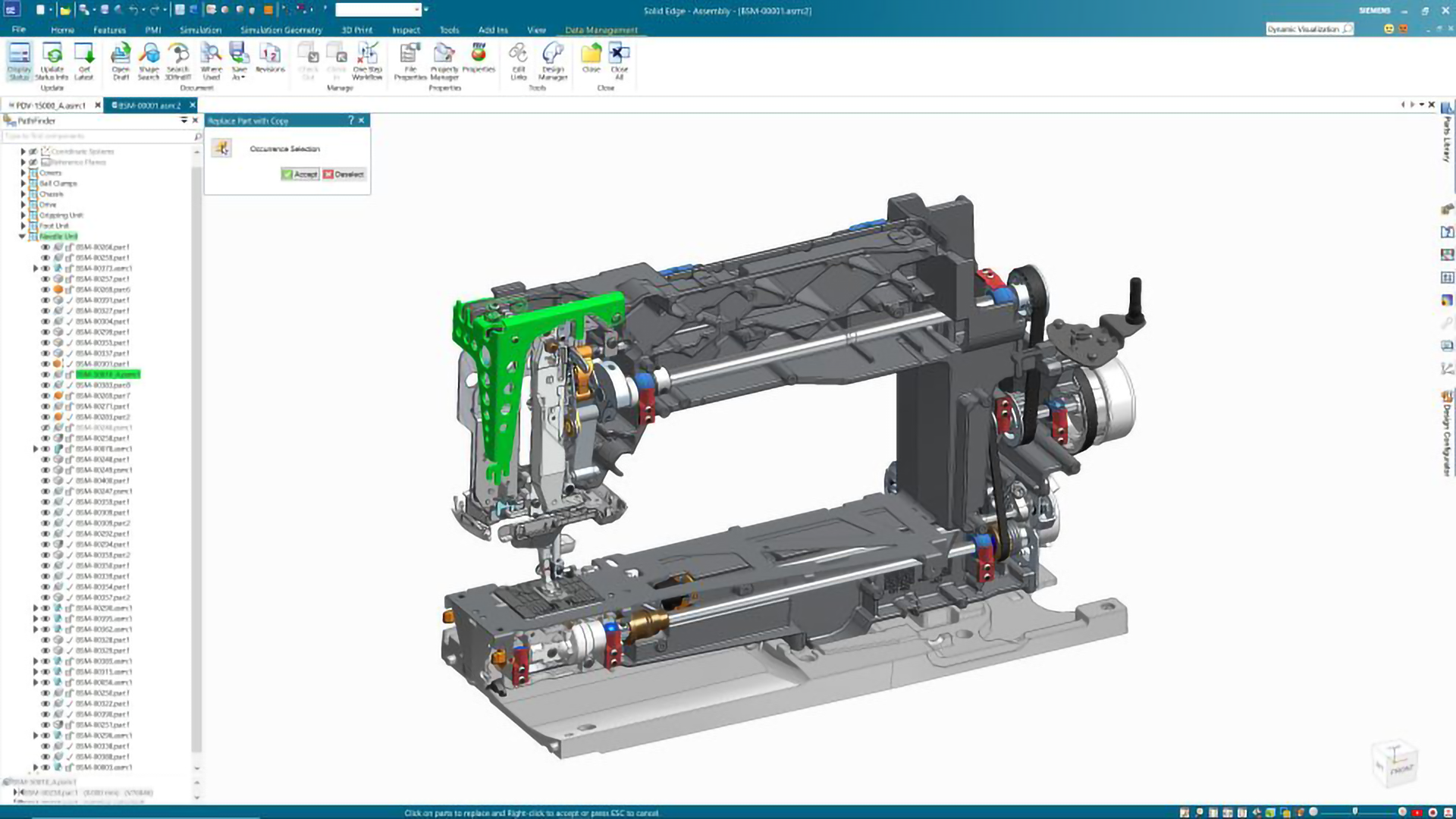Hide the first part under Needle Unit

coord(45,247)
